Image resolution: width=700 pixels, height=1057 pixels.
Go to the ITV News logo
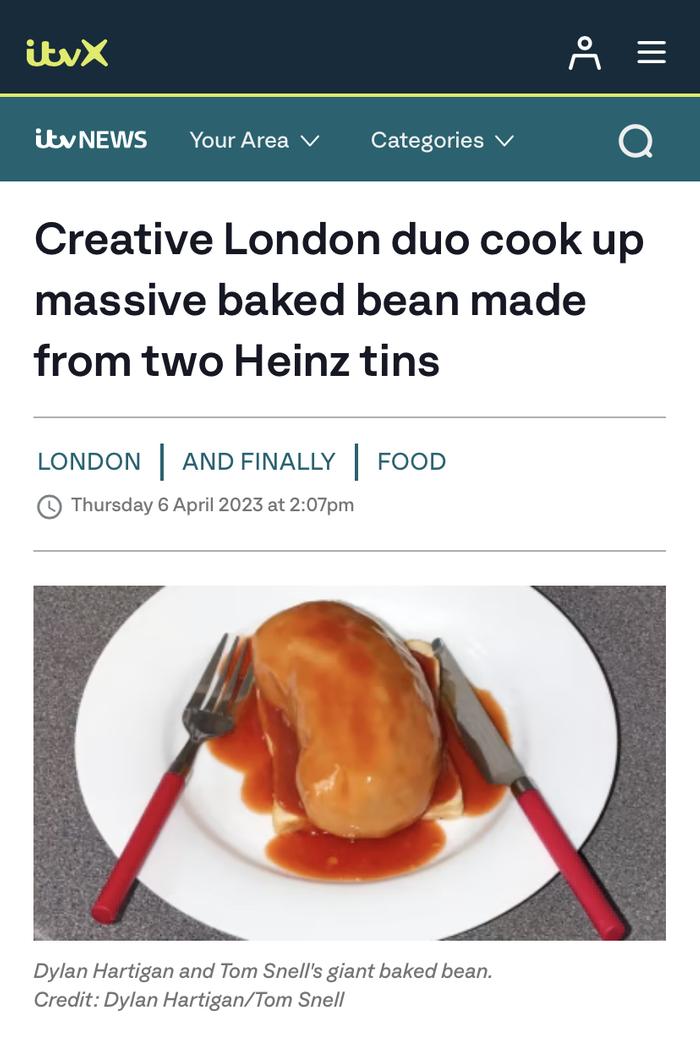coord(90,140)
